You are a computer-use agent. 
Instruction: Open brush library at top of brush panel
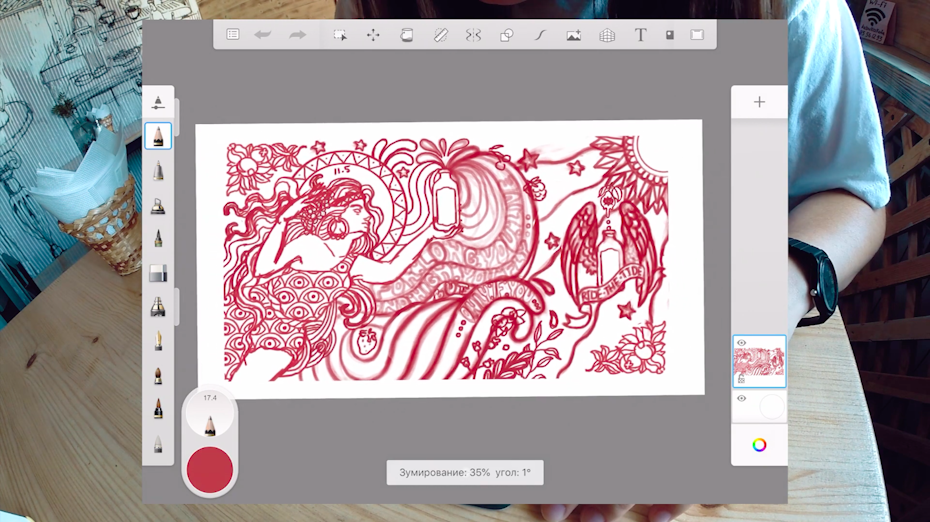tap(158, 102)
